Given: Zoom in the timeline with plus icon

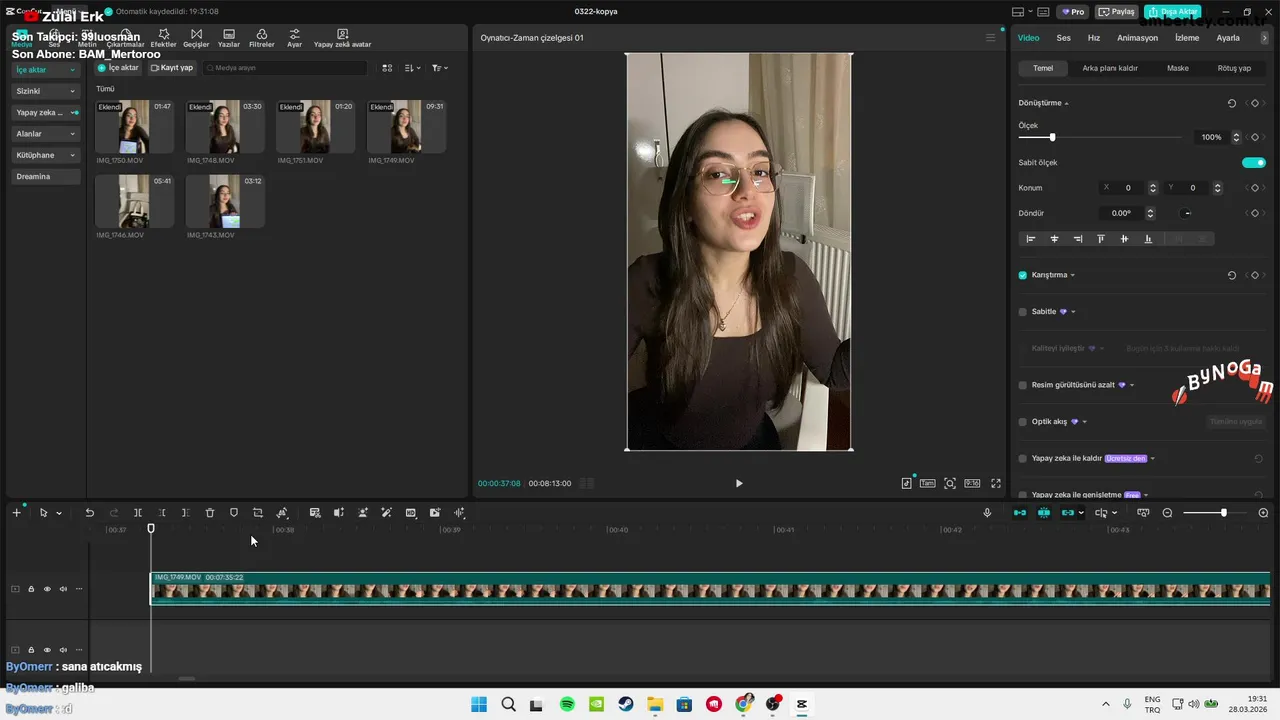Looking at the screenshot, I should coord(1263,513).
